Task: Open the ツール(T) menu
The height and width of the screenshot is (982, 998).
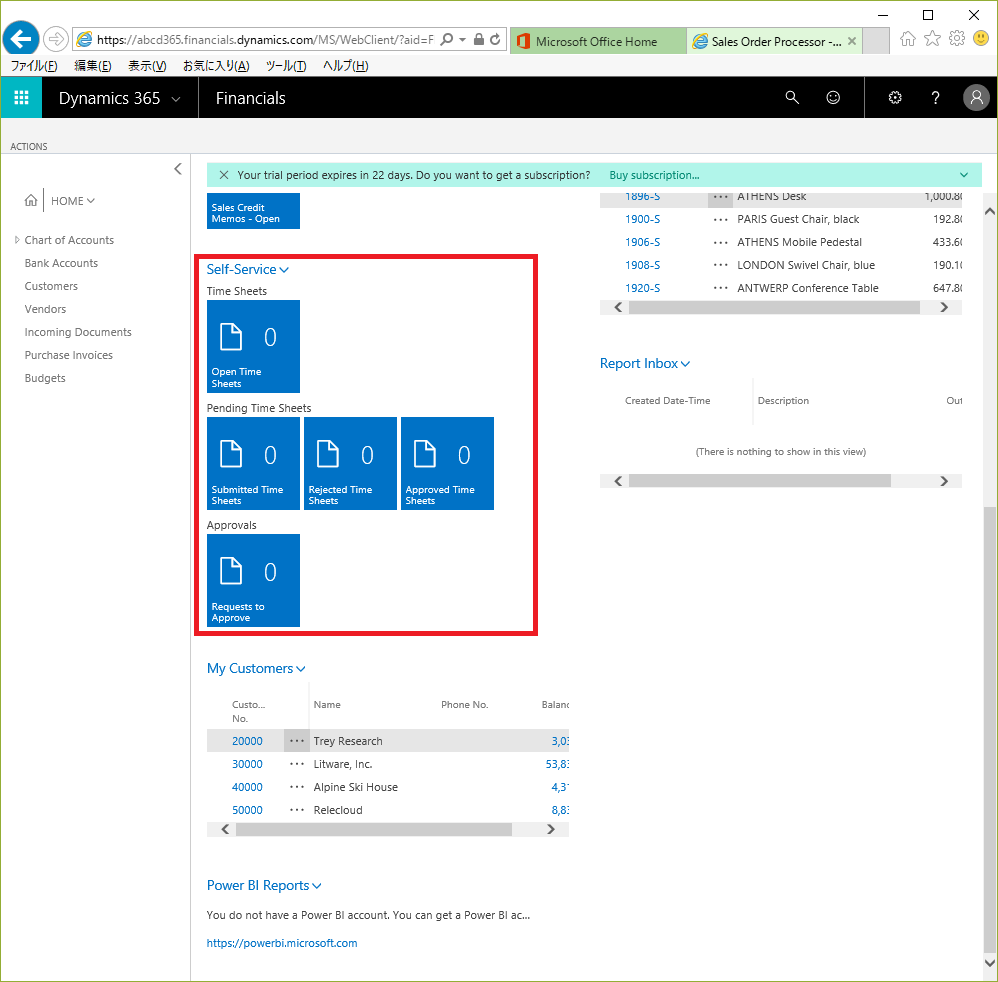Action: (x=286, y=66)
